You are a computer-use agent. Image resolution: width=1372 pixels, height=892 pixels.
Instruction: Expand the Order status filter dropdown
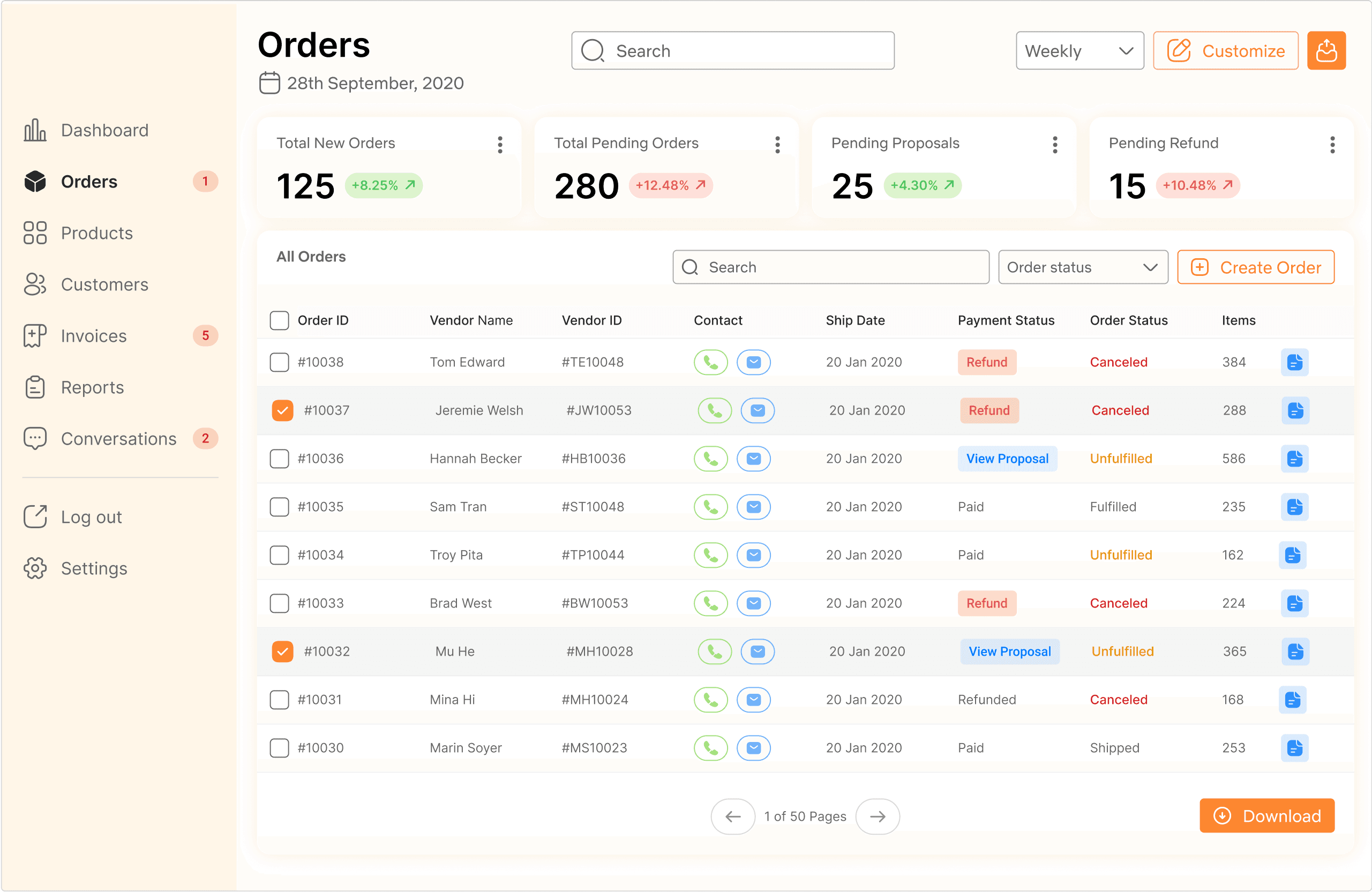tap(1082, 267)
